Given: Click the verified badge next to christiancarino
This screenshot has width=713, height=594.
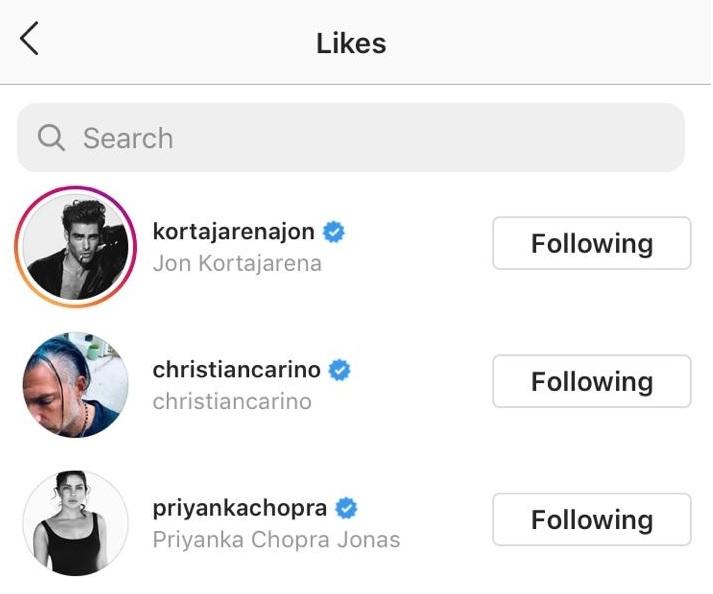Looking at the screenshot, I should 340,370.
